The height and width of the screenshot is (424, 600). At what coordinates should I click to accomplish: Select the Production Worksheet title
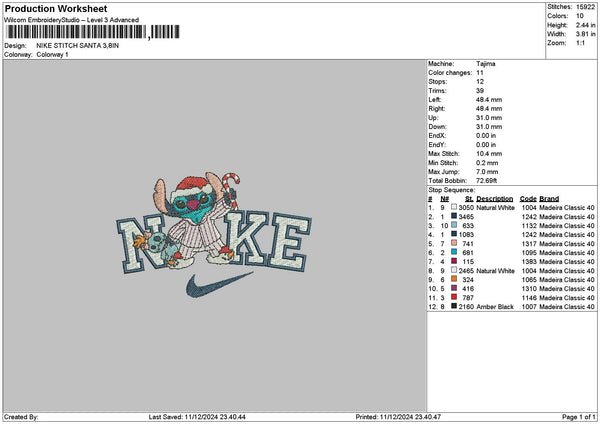(x=56, y=9)
